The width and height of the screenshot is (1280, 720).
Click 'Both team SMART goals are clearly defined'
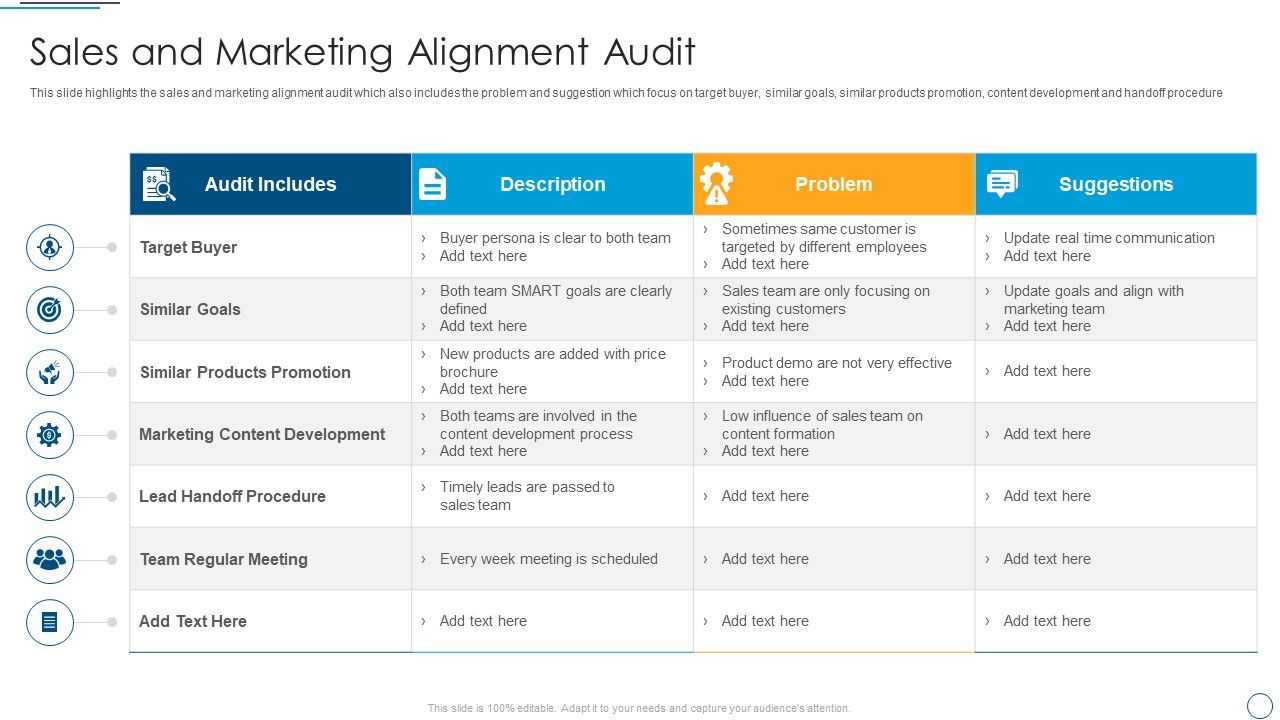pos(556,300)
